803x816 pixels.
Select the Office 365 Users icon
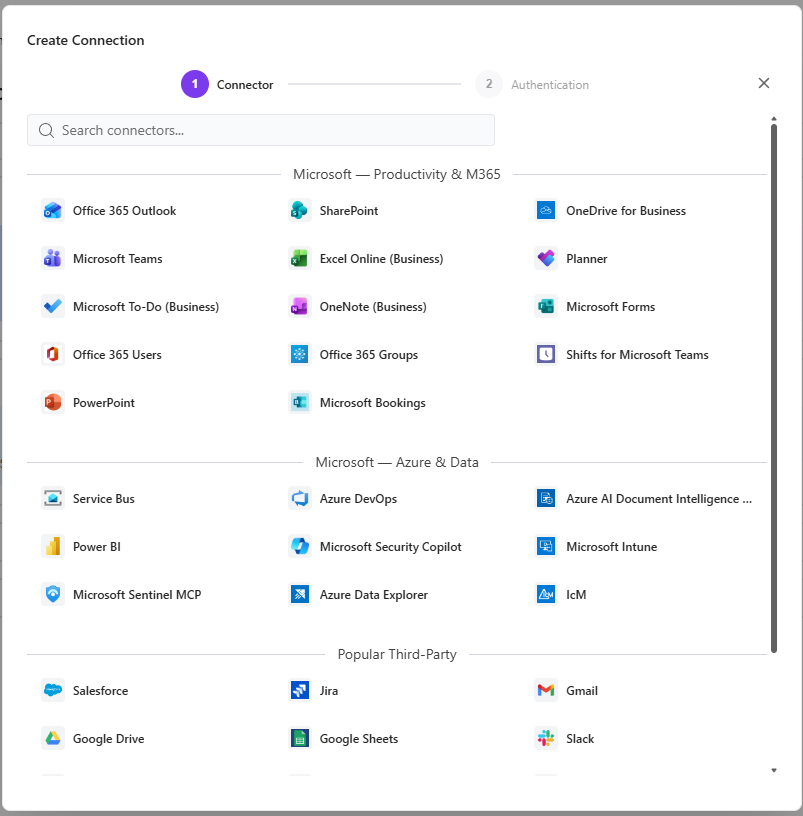point(53,354)
